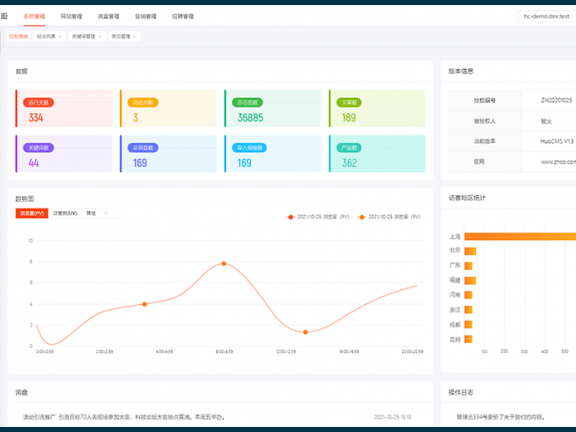
Task: Open the www.zhoo official site link
Action: coord(558,162)
